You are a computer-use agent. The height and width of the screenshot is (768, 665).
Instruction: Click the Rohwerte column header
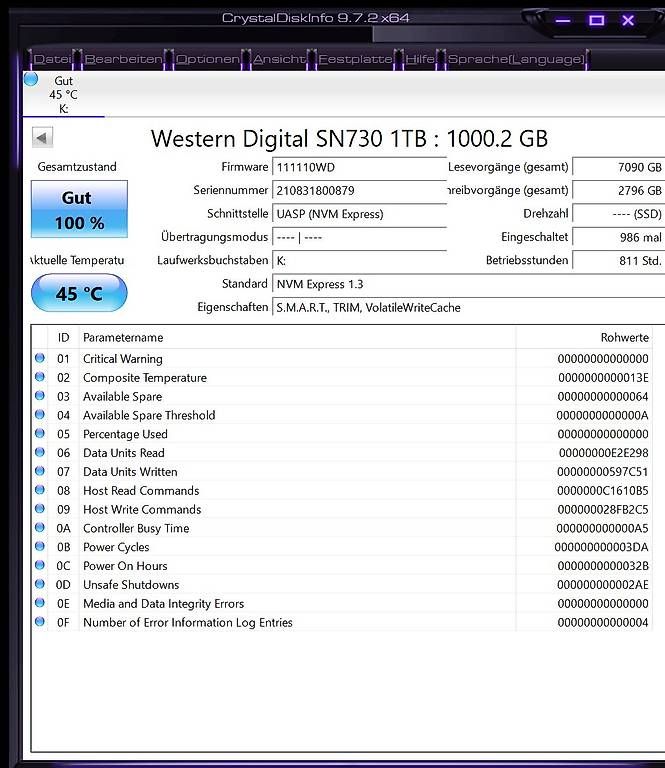pos(584,337)
